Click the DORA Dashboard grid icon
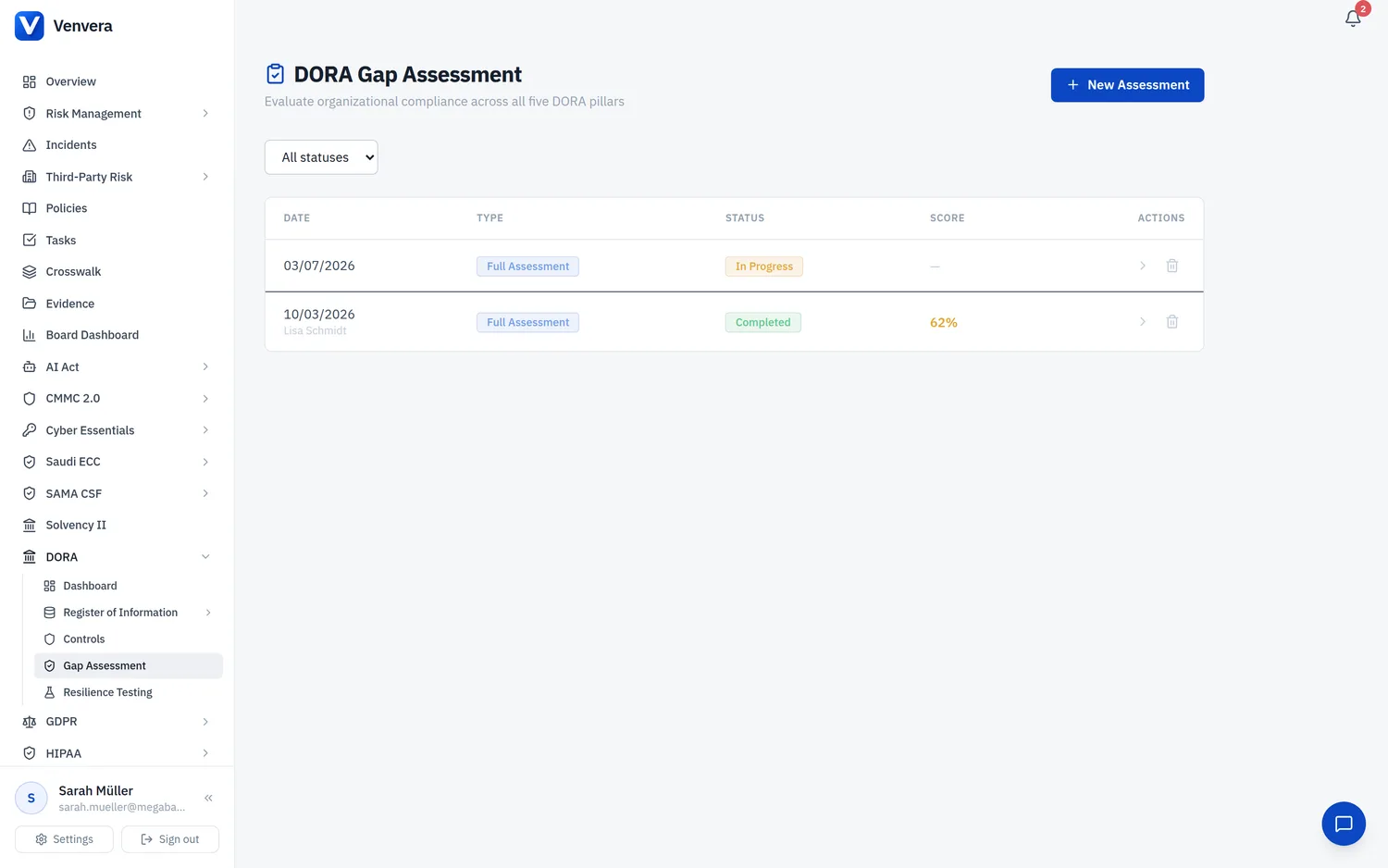Viewport: 1388px width, 868px height. tap(50, 586)
